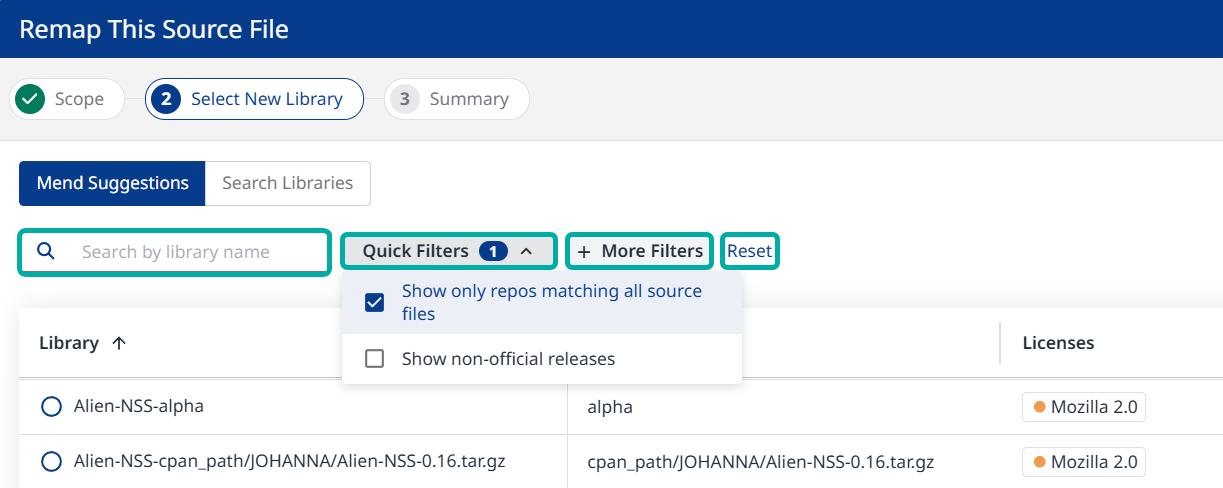Click the Library sort ascending arrow
This screenshot has height=488, width=1223.
(119, 343)
